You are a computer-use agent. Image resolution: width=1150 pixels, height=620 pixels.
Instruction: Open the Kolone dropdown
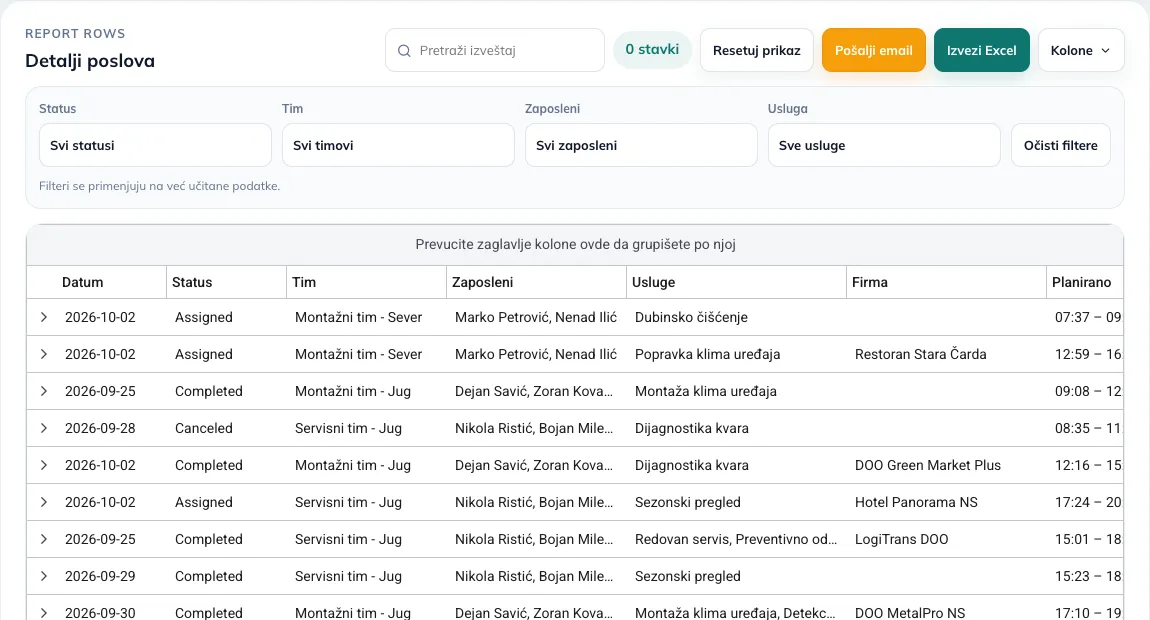tap(1081, 51)
